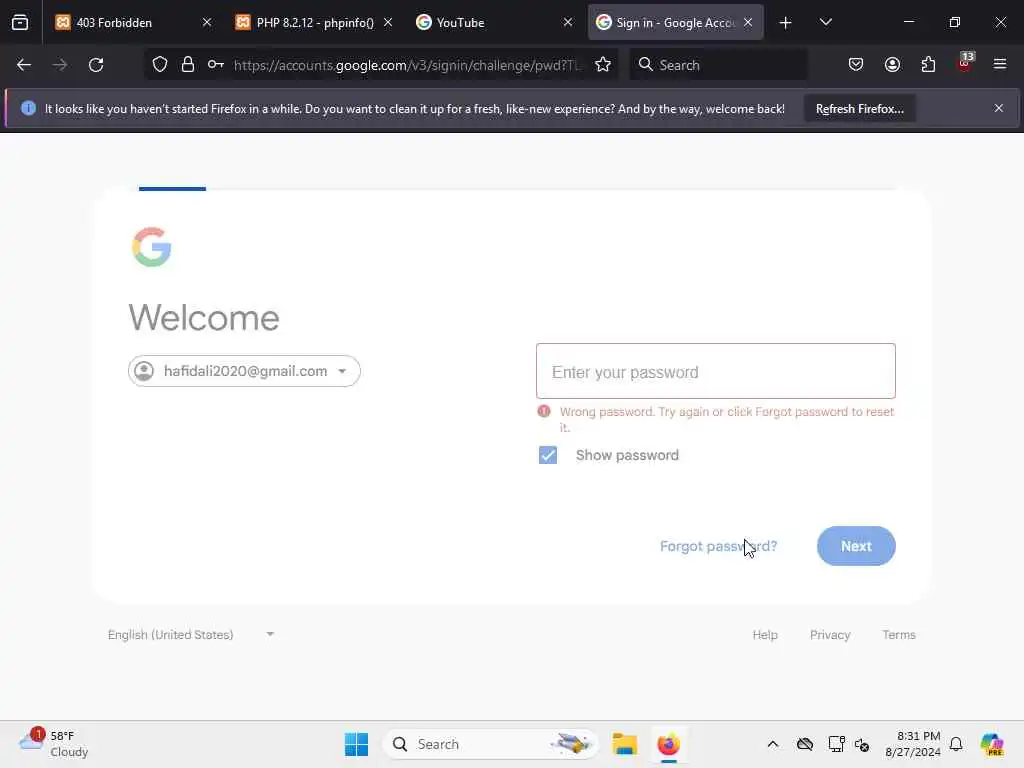This screenshot has width=1024, height=768.
Task: View site security padlock info
Action: pyautogui.click(x=188, y=65)
